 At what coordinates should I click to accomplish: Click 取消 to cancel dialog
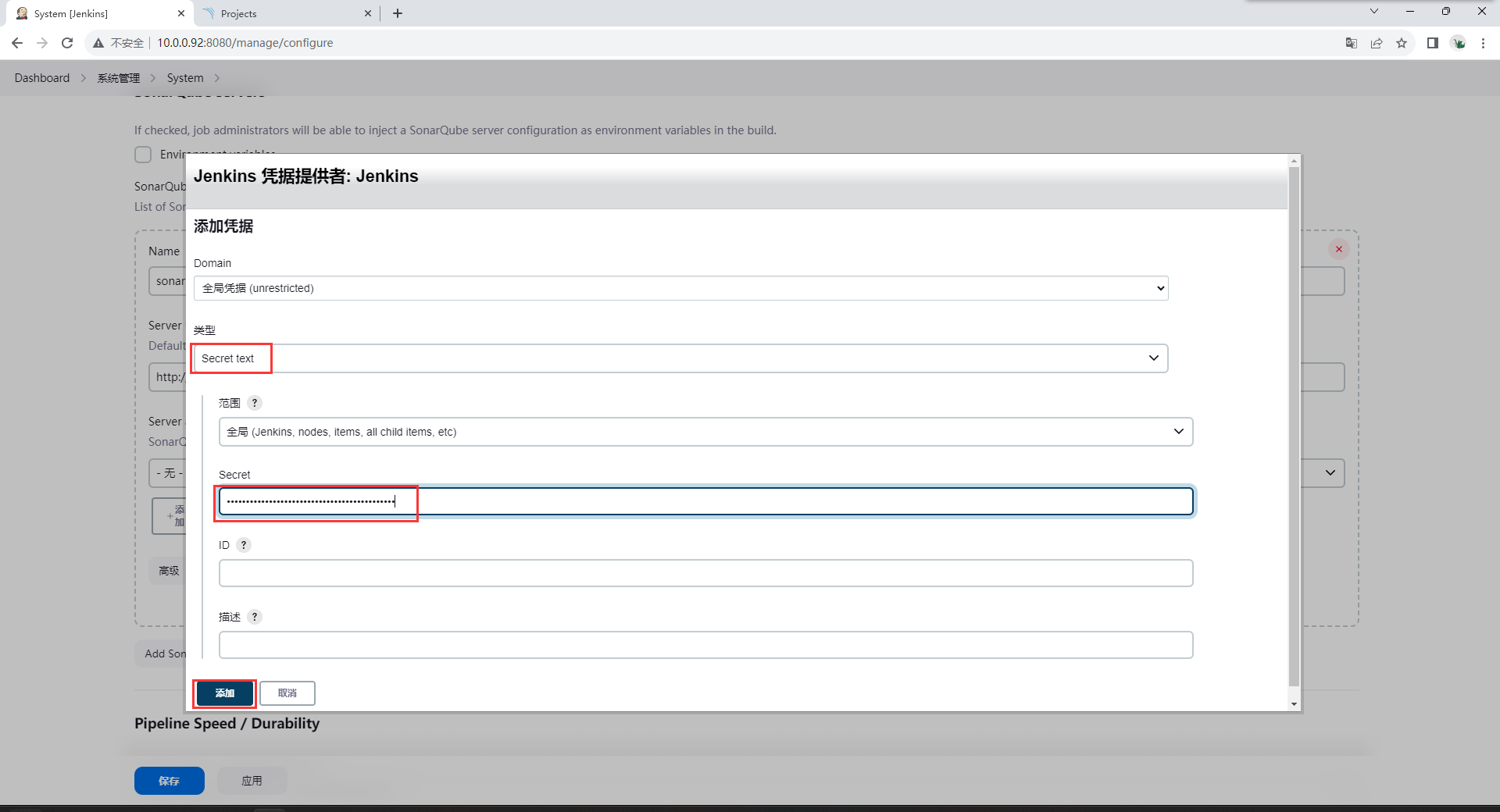tap(287, 693)
